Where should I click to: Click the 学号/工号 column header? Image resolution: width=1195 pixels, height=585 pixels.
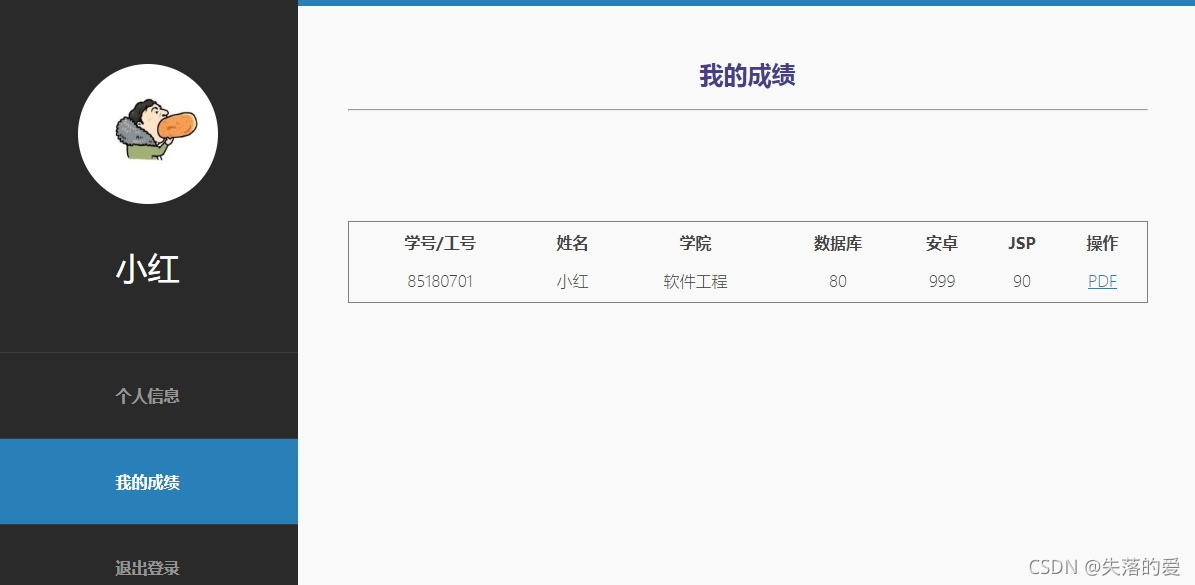(440, 243)
